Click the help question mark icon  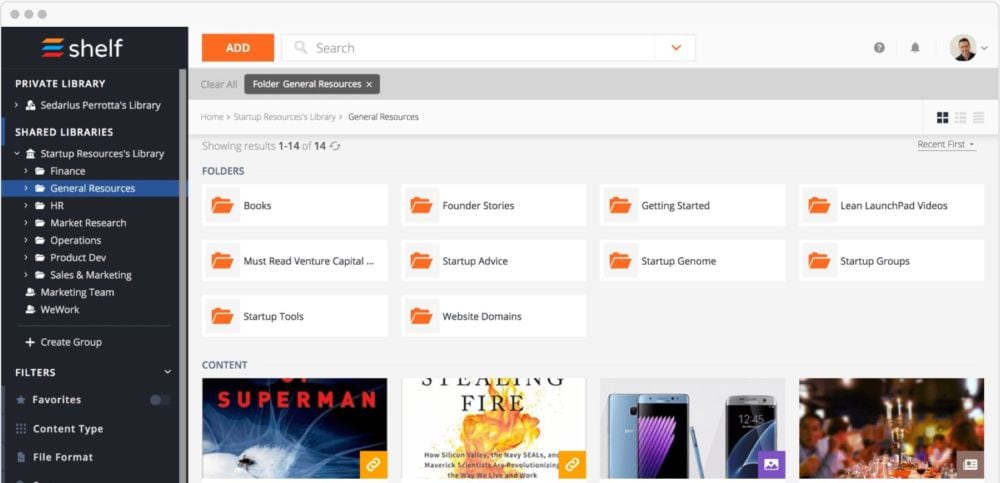879,48
